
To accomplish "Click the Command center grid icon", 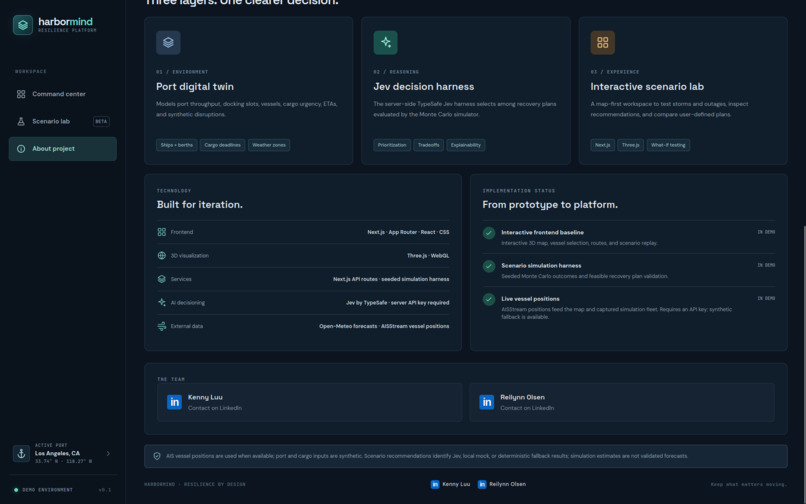I will 21,94.
